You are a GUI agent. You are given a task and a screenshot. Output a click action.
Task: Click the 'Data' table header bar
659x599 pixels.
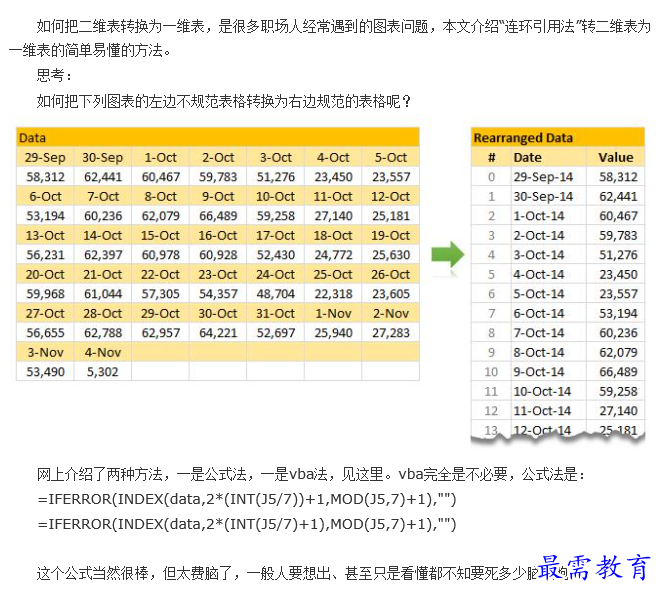(x=218, y=137)
